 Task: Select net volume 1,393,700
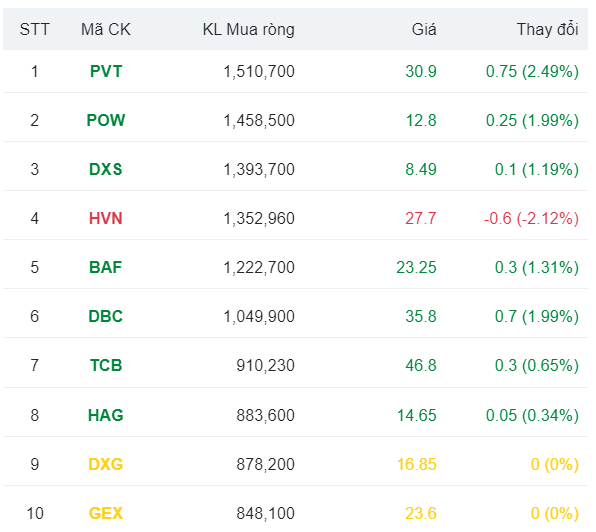pos(259,169)
